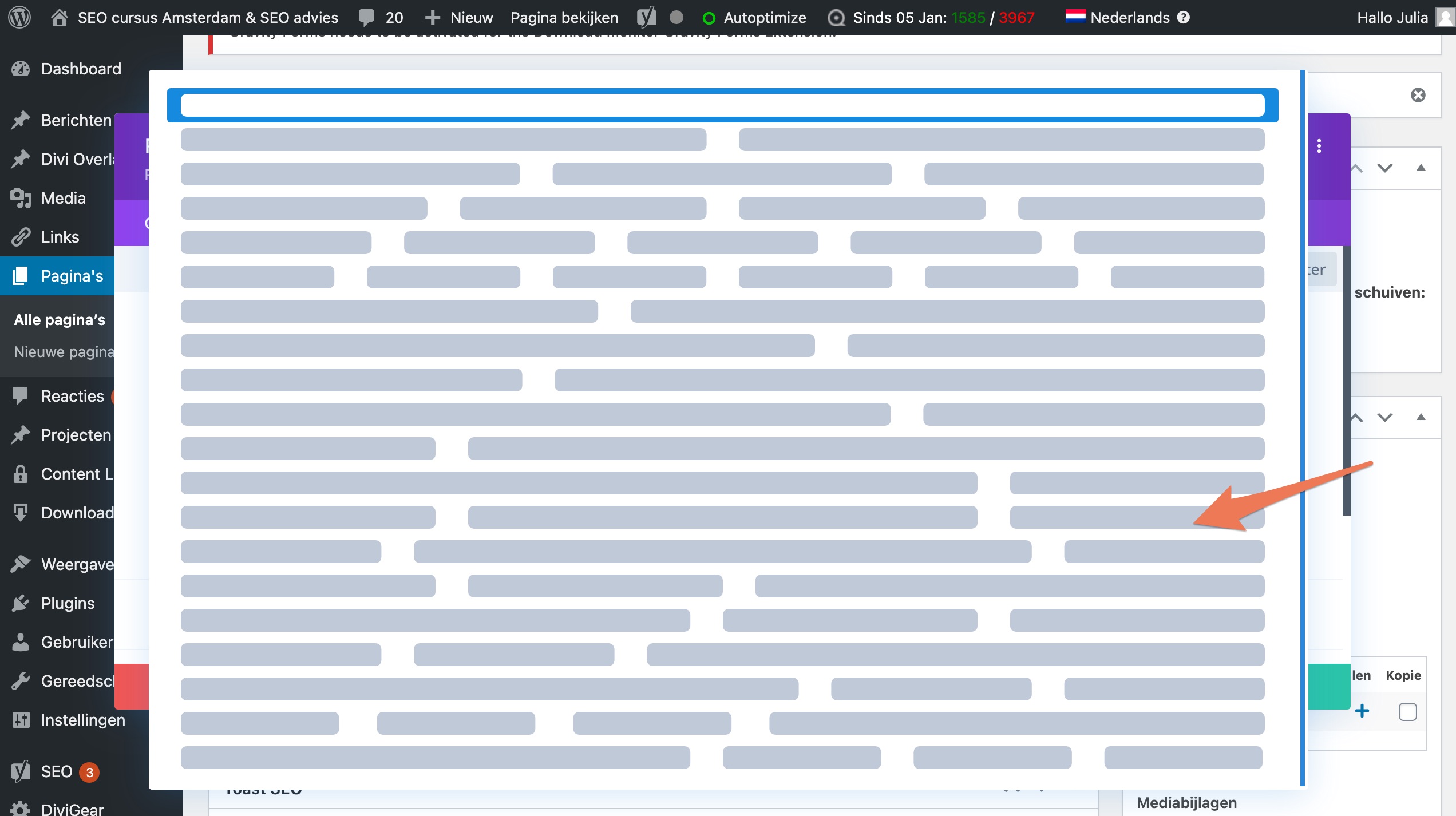Open the three-dot menu on purple Divi bar
The image size is (1456, 816).
coord(1319,146)
